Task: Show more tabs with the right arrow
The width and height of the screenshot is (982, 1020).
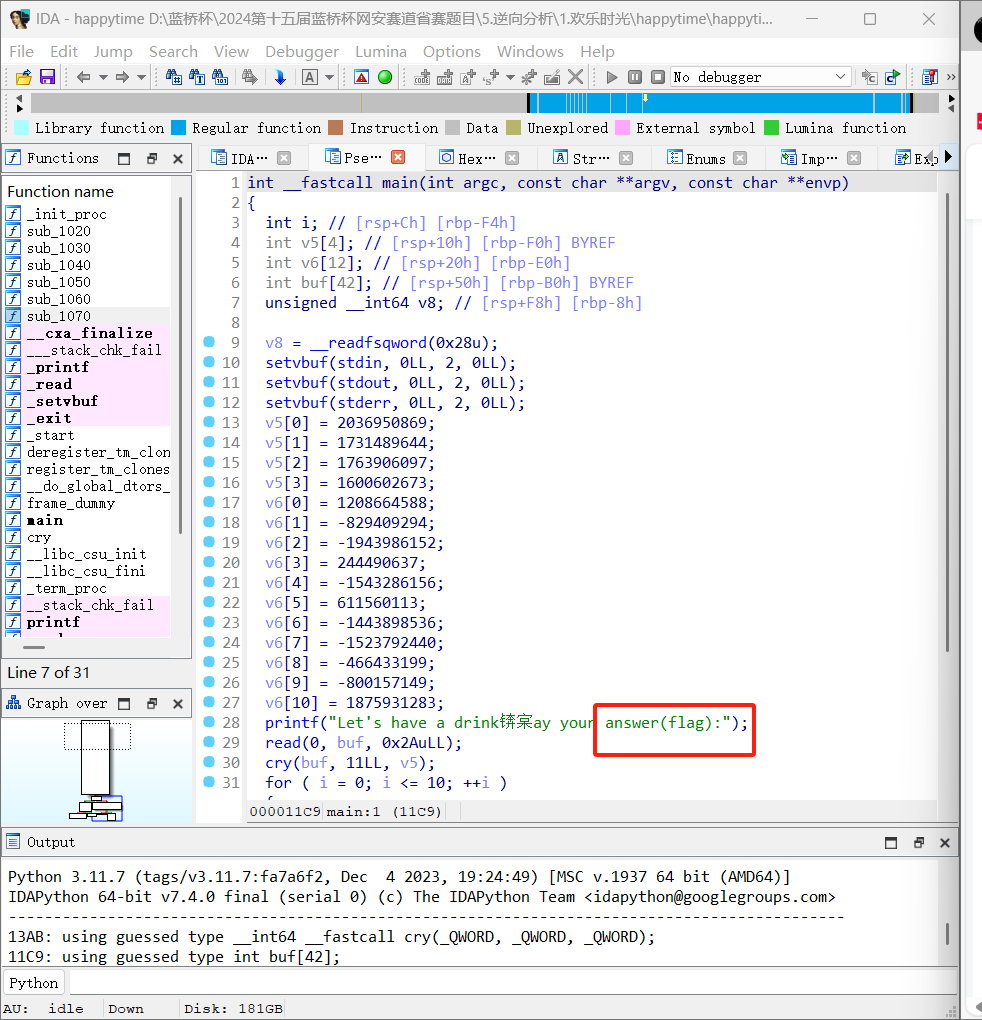Action: [948, 157]
